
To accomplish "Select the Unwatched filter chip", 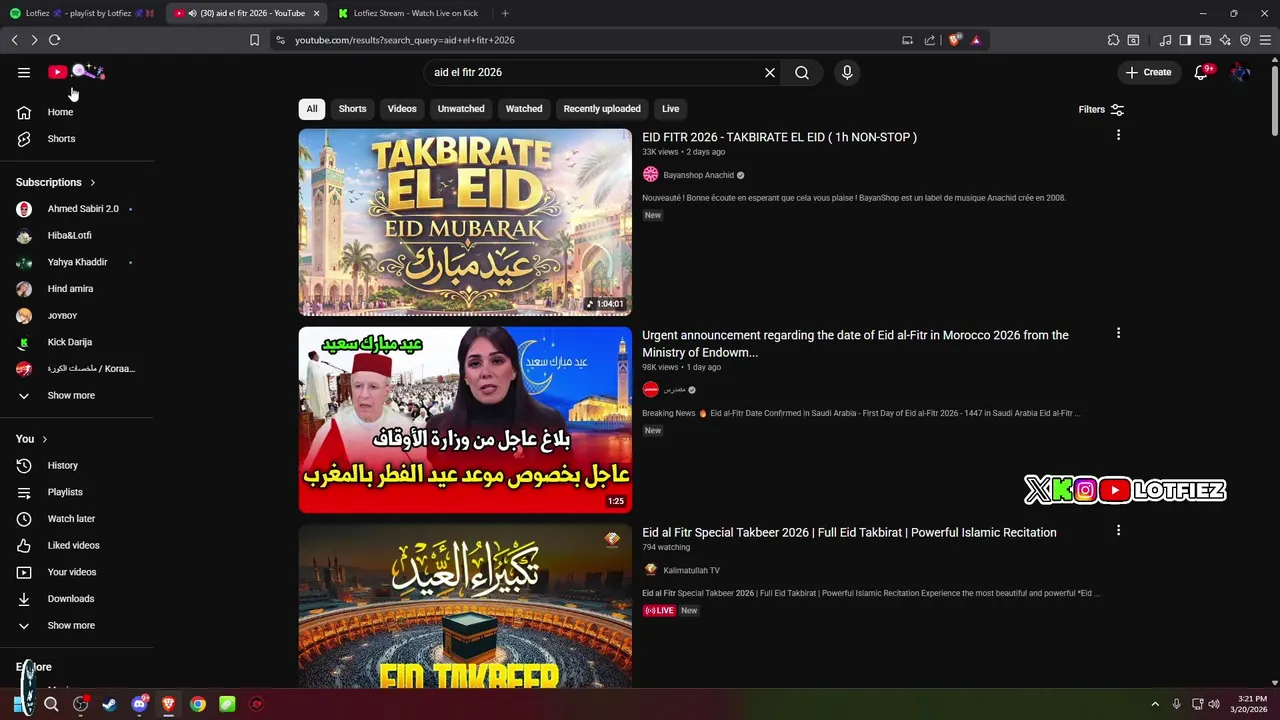I will pyautogui.click(x=461, y=109).
